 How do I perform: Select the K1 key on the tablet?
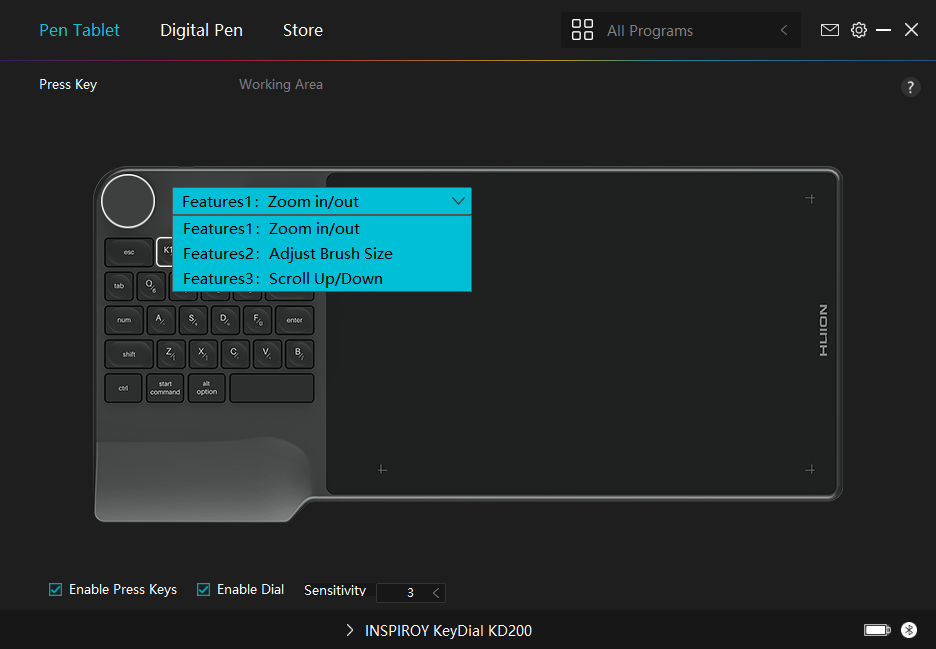[x=165, y=251]
